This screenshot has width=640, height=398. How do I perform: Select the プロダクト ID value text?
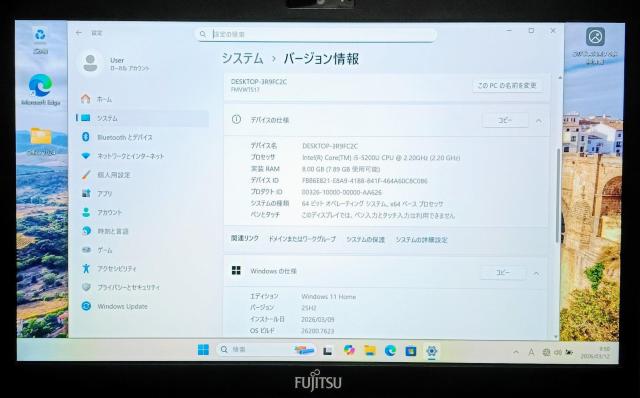342,192
